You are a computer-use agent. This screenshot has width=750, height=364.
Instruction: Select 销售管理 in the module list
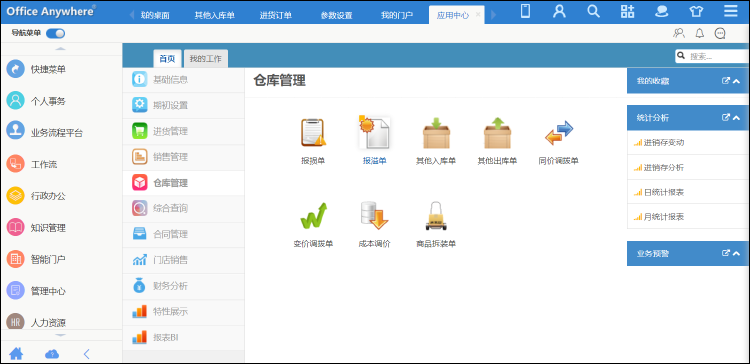(x=183, y=157)
